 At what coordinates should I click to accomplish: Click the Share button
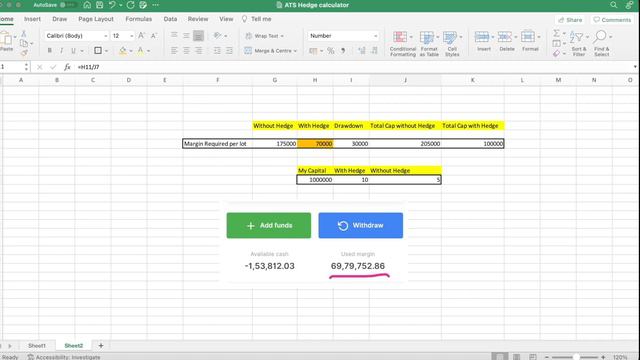tap(570, 20)
